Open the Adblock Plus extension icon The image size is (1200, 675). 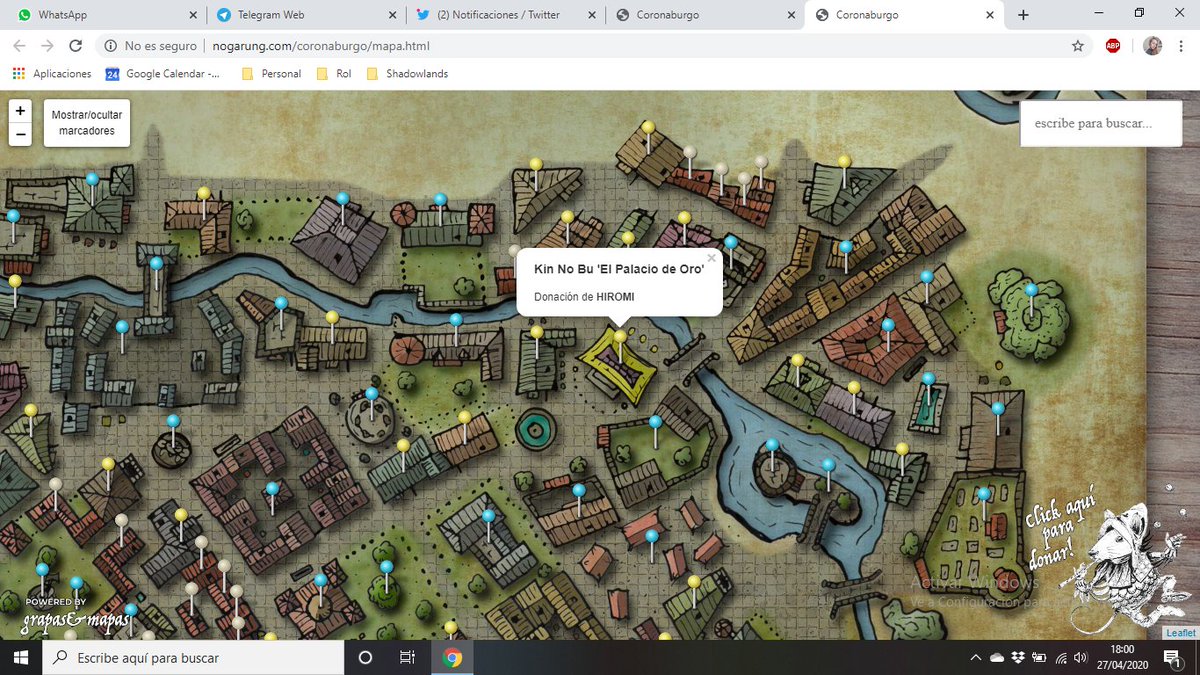click(x=1113, y=46)
